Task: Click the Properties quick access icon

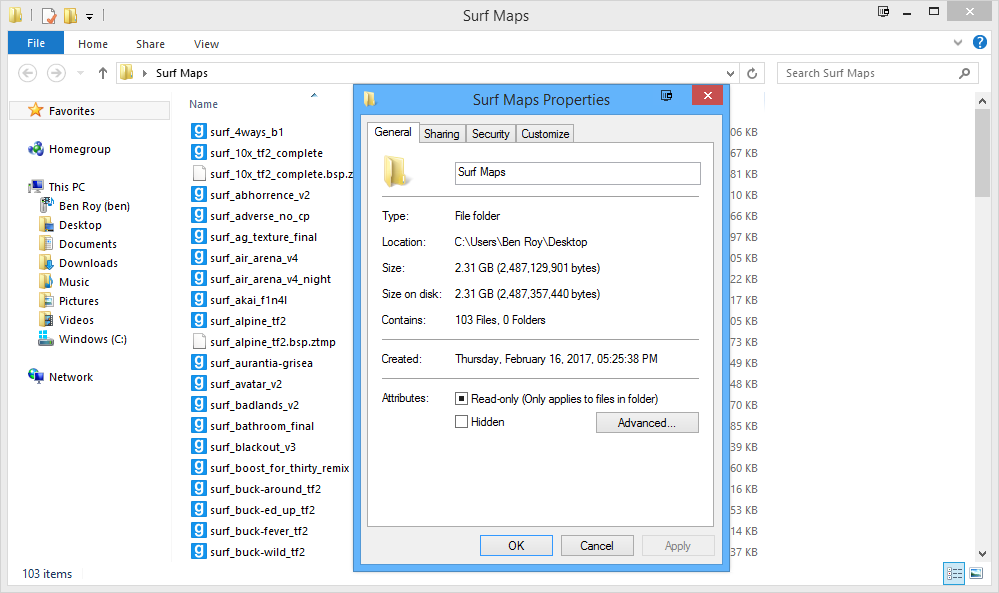Action: point(49,16)
